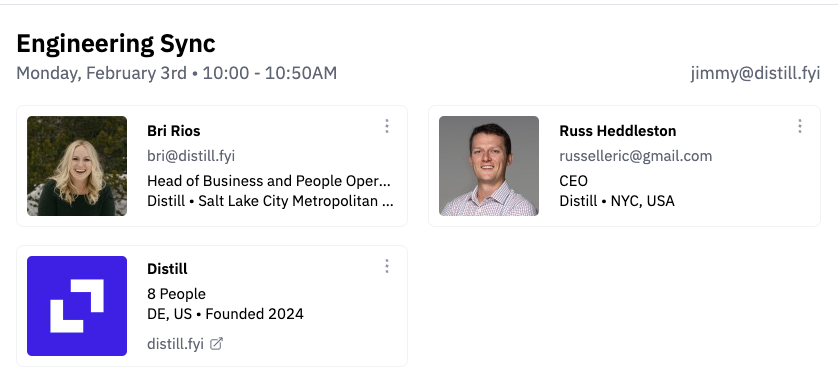Click the Distill company logo
Screen dimensions: 838x385
(77, 306)
